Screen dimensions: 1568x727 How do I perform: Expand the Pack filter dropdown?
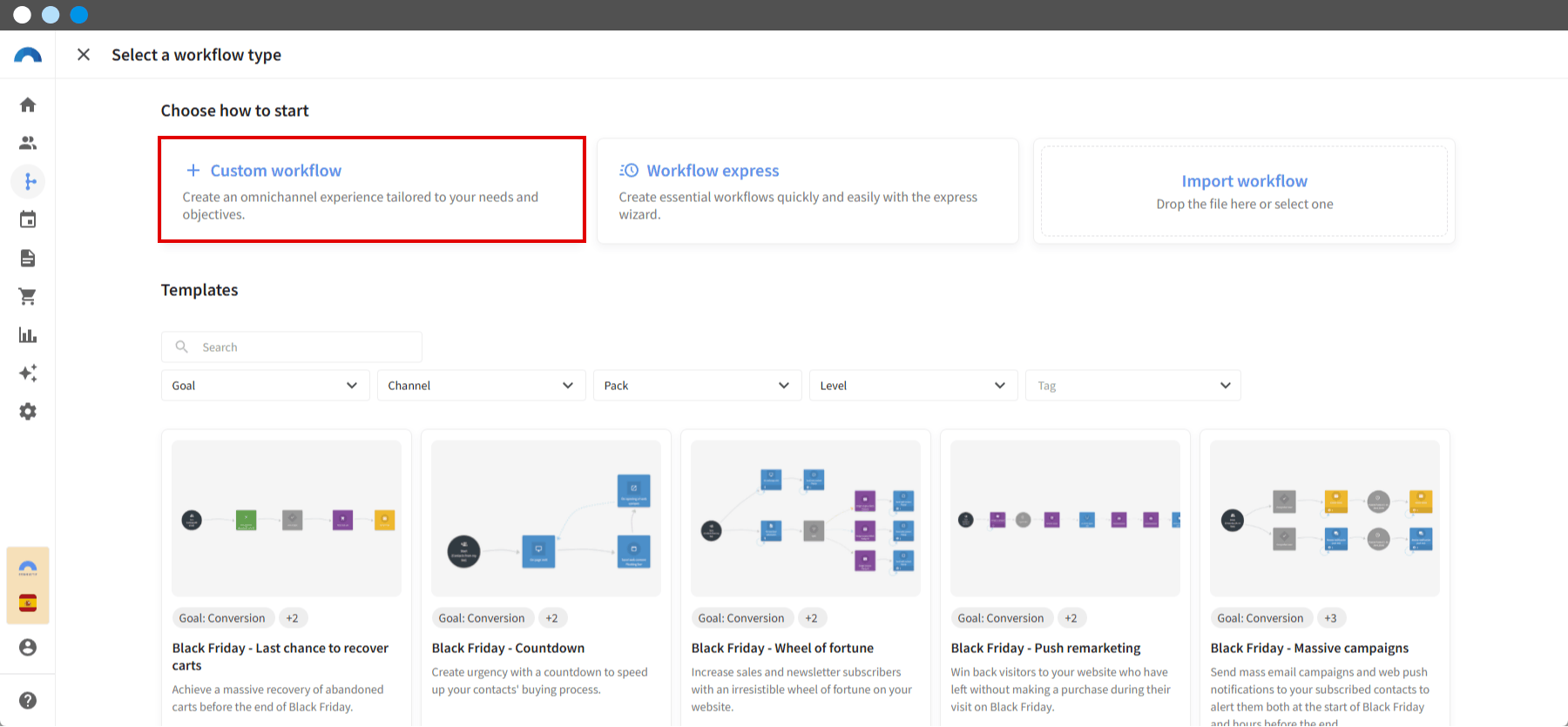click(698, 386)
